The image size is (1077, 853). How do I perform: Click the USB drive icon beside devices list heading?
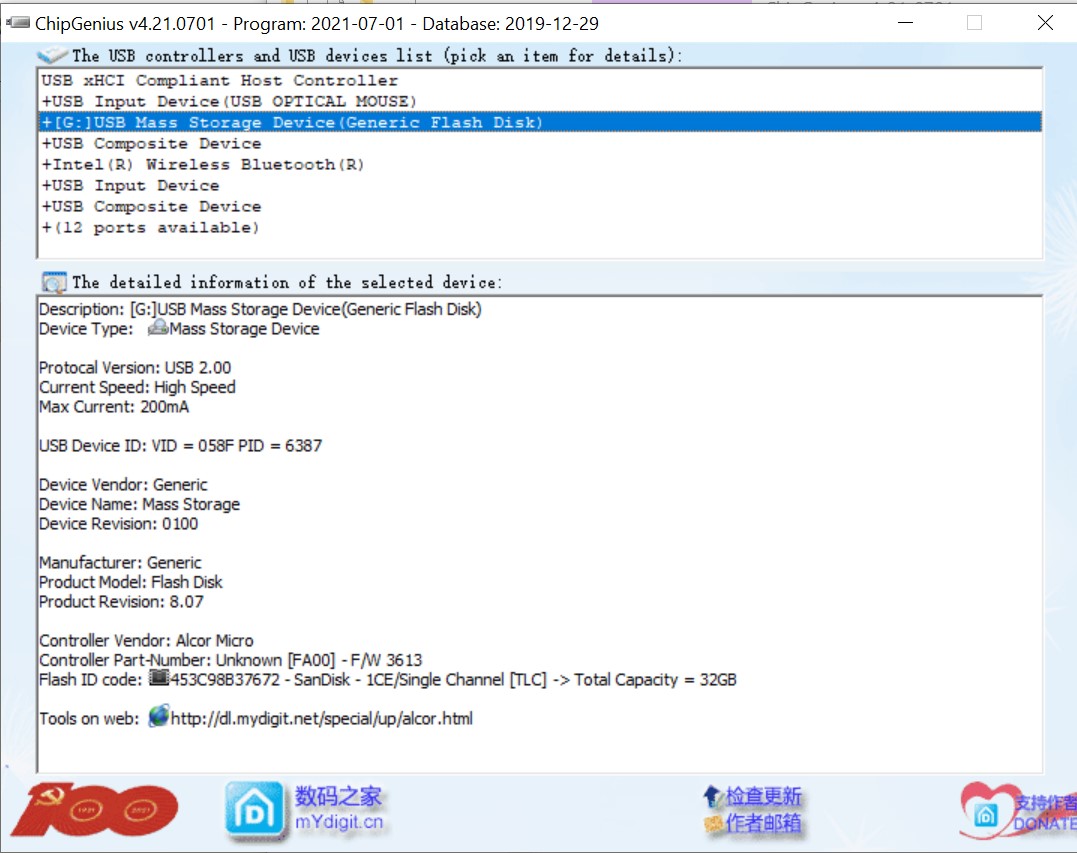52,55
